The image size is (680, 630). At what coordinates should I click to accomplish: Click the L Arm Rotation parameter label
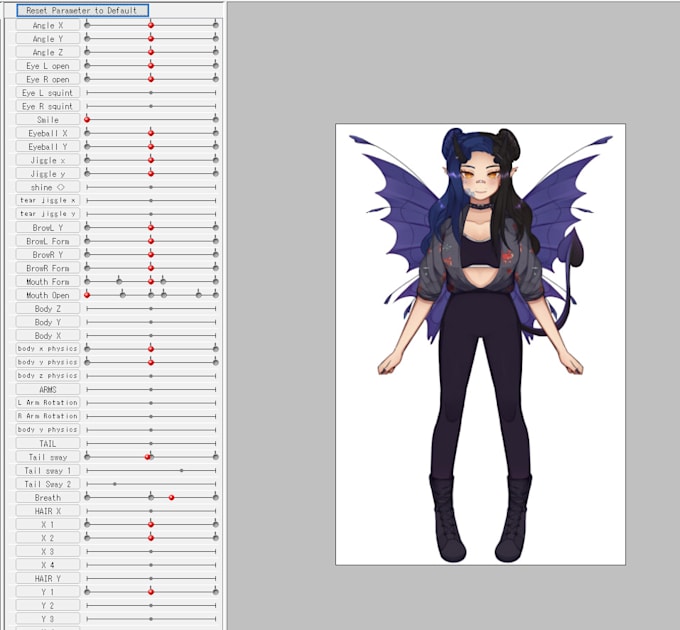(x=48, y=403)
